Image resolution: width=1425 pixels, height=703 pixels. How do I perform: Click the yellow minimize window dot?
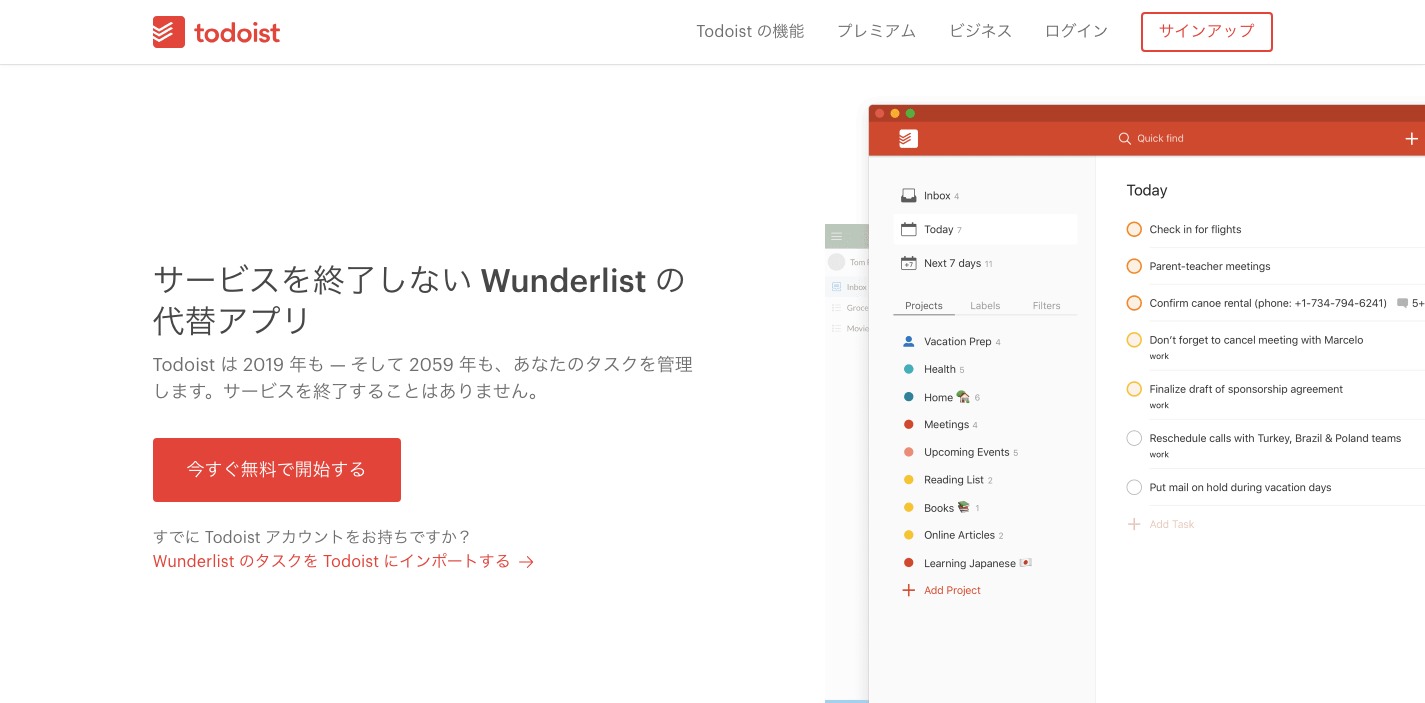[895, 113]
